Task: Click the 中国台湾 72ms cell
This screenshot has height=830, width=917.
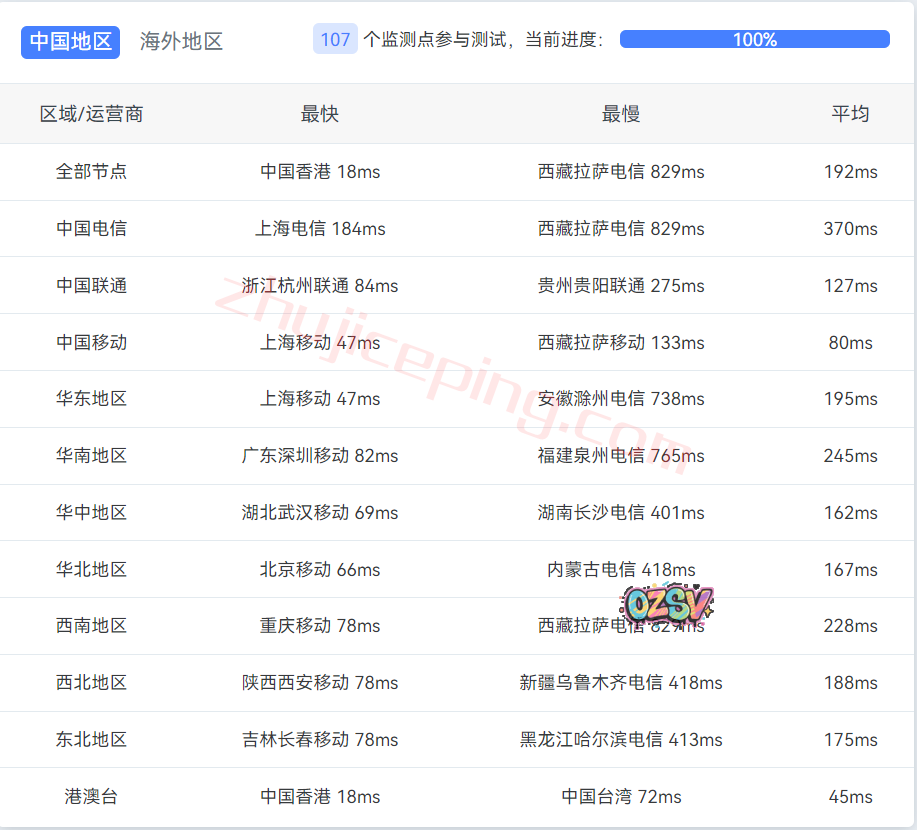Action: tap(621, 797)
